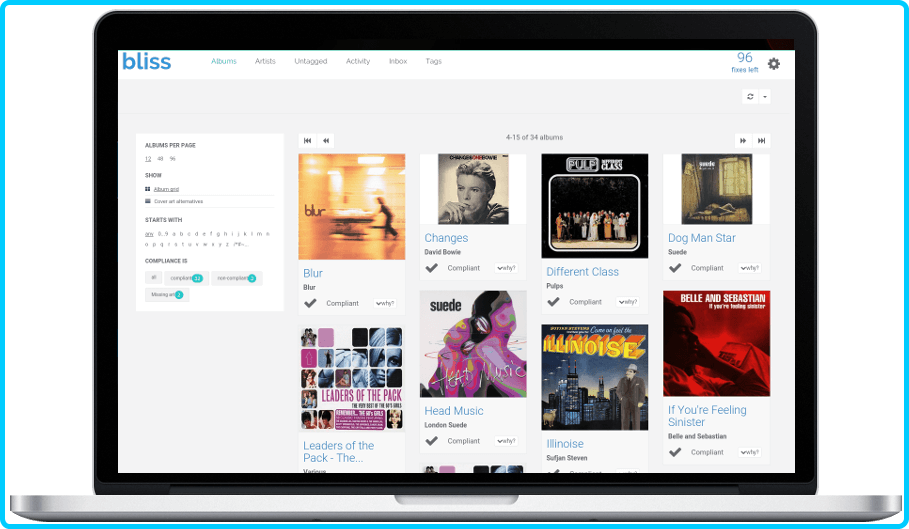This screenshot has height=529, width=909.
Task: Open the Untagged tab
Action: [310, 62]
